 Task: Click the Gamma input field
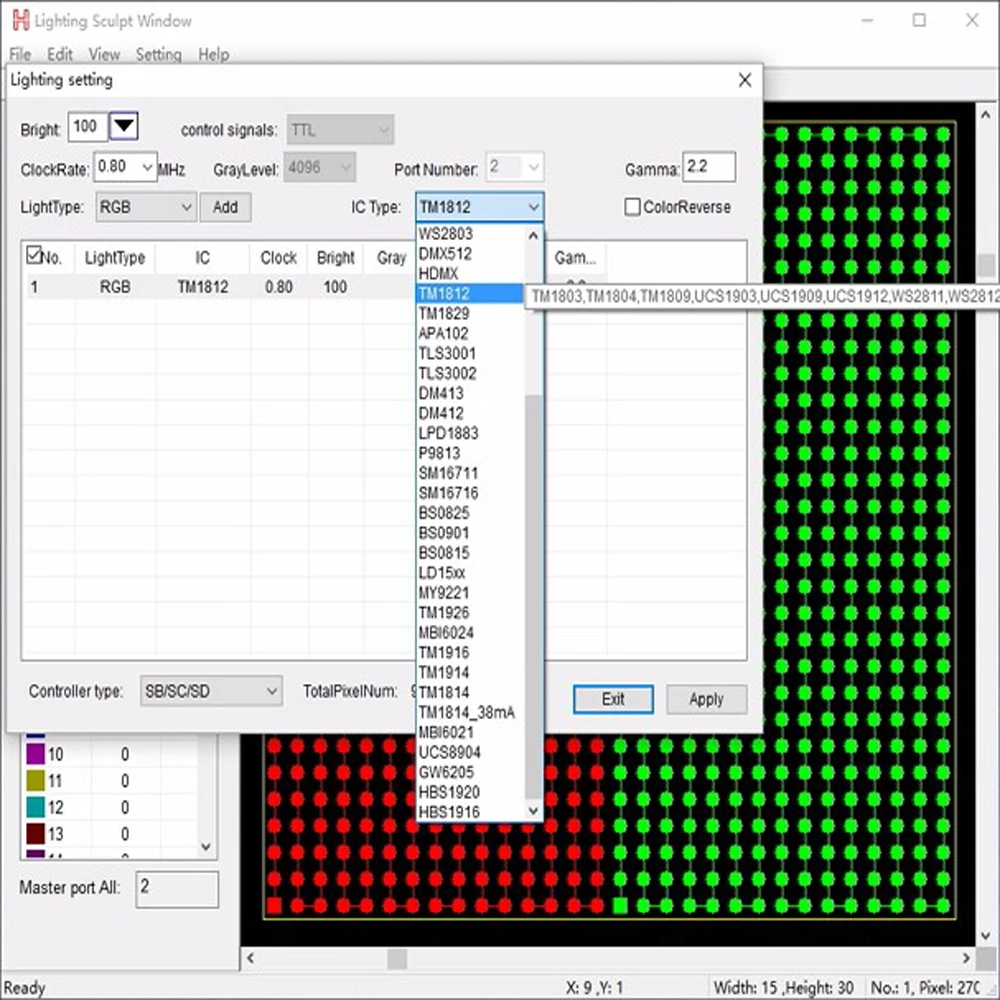pyautogui.click(x=709, y=167)
